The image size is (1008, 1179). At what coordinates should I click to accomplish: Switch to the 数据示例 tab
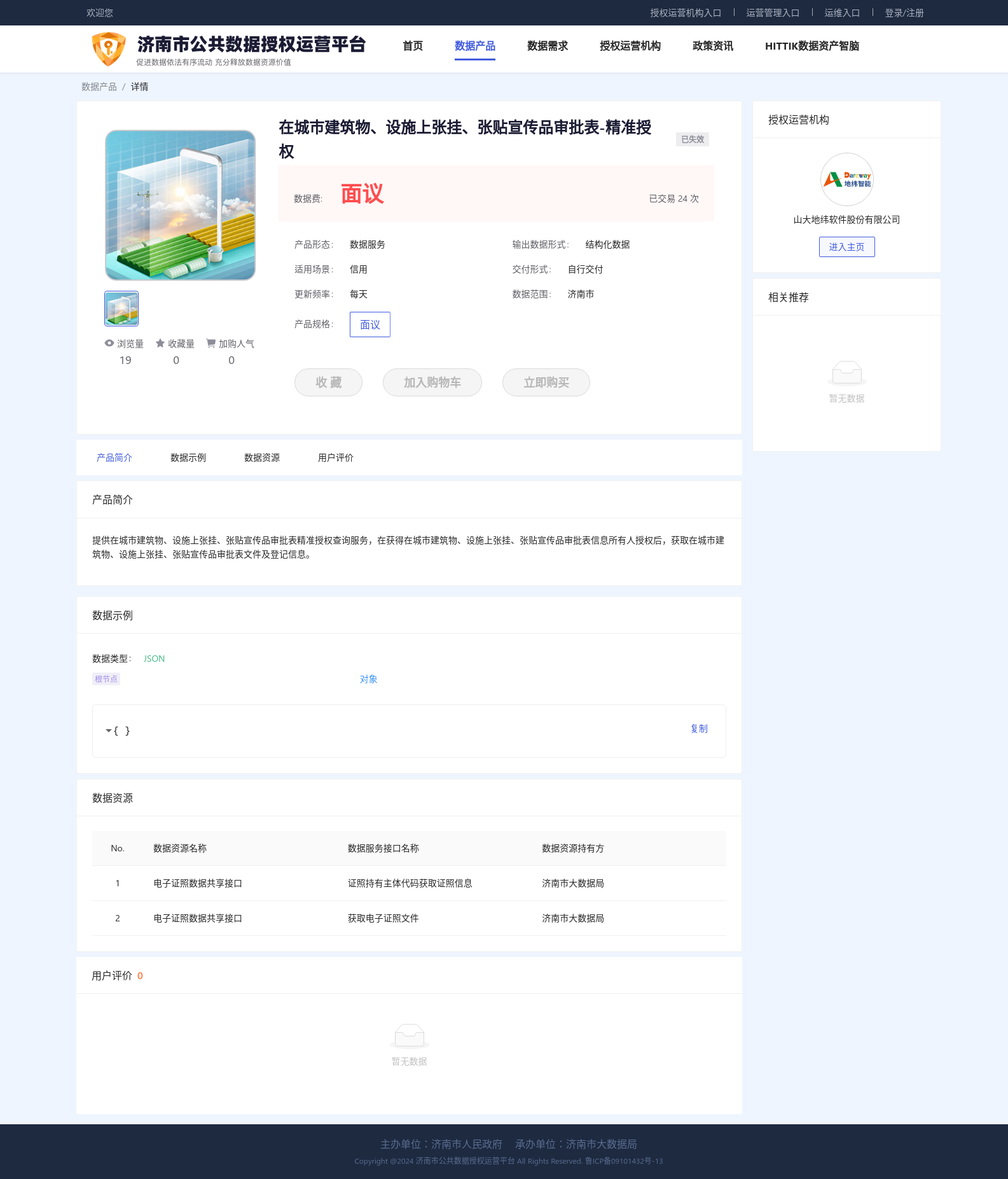[188, 457]
